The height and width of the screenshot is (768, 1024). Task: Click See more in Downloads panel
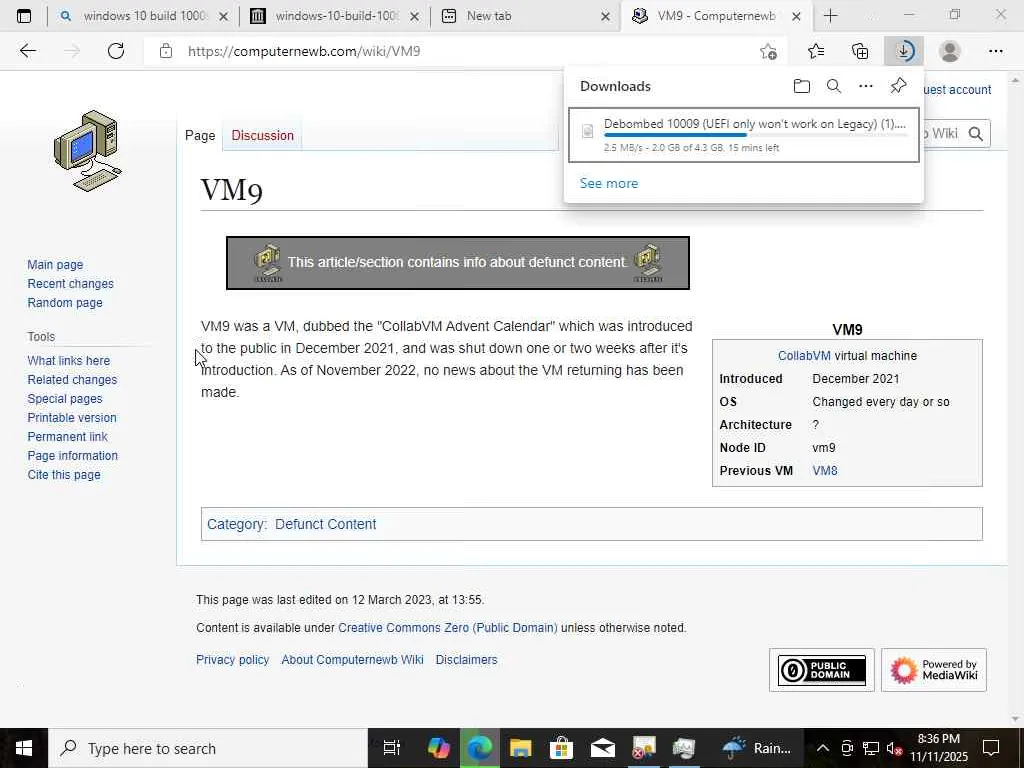point(609,184)
